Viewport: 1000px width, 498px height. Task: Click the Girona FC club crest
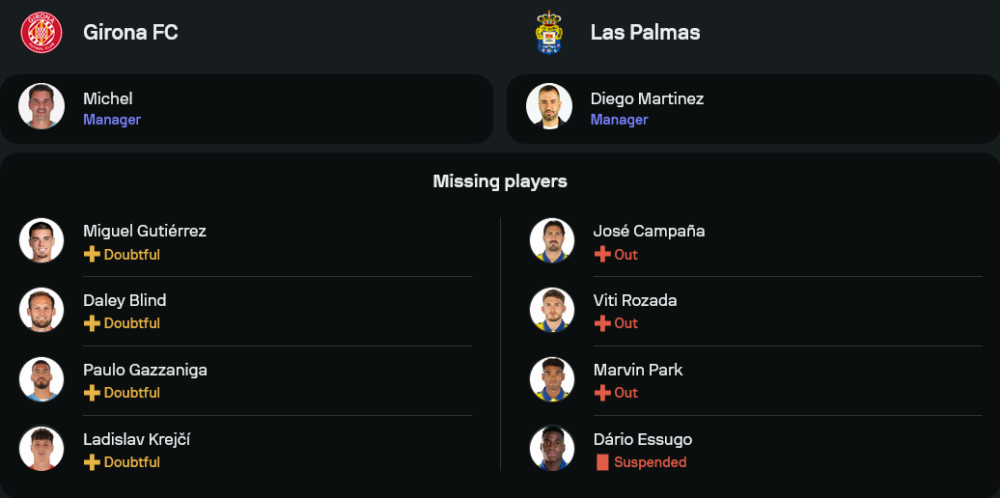[41, 32]
